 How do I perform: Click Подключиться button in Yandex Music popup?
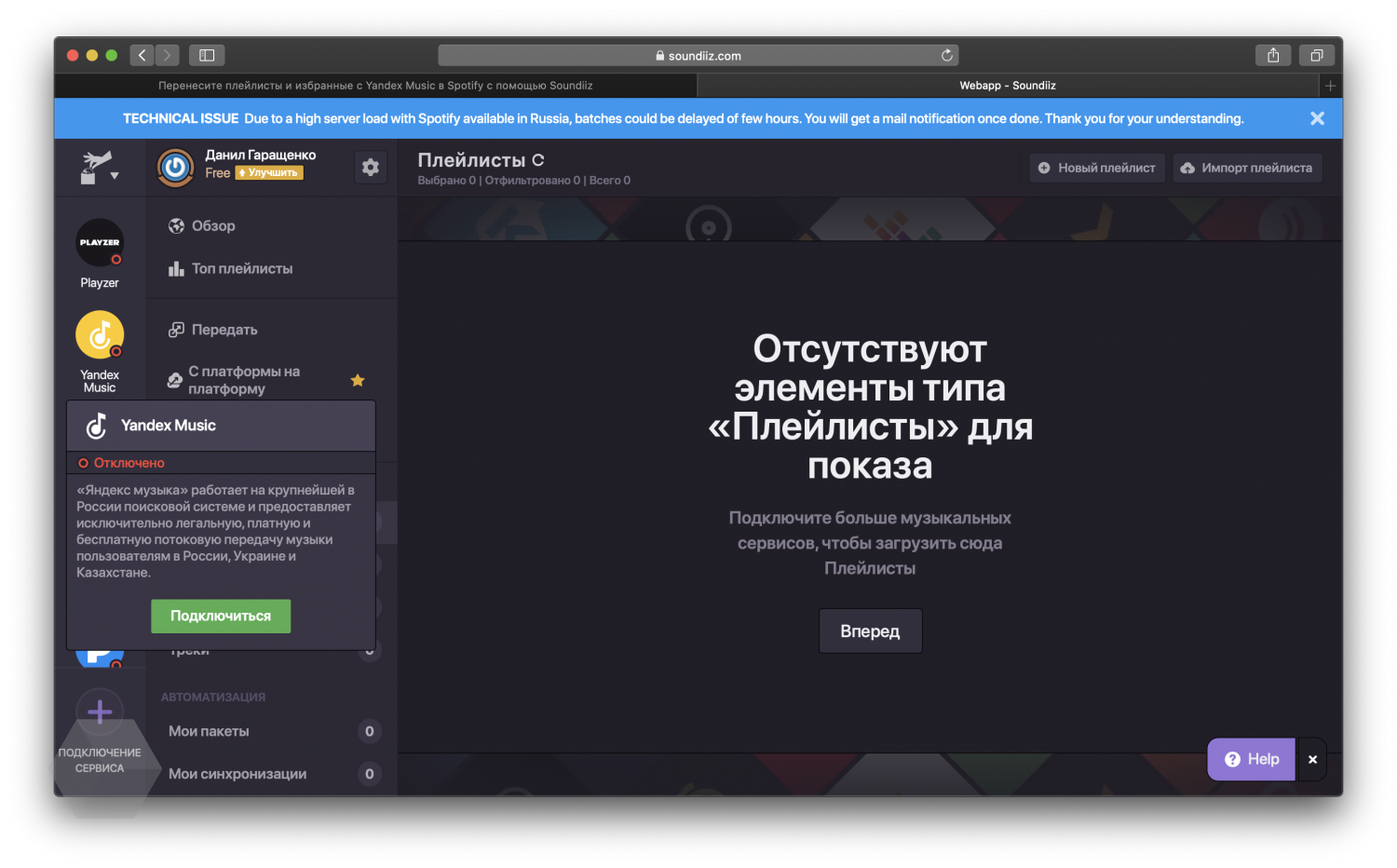(221, 616)
